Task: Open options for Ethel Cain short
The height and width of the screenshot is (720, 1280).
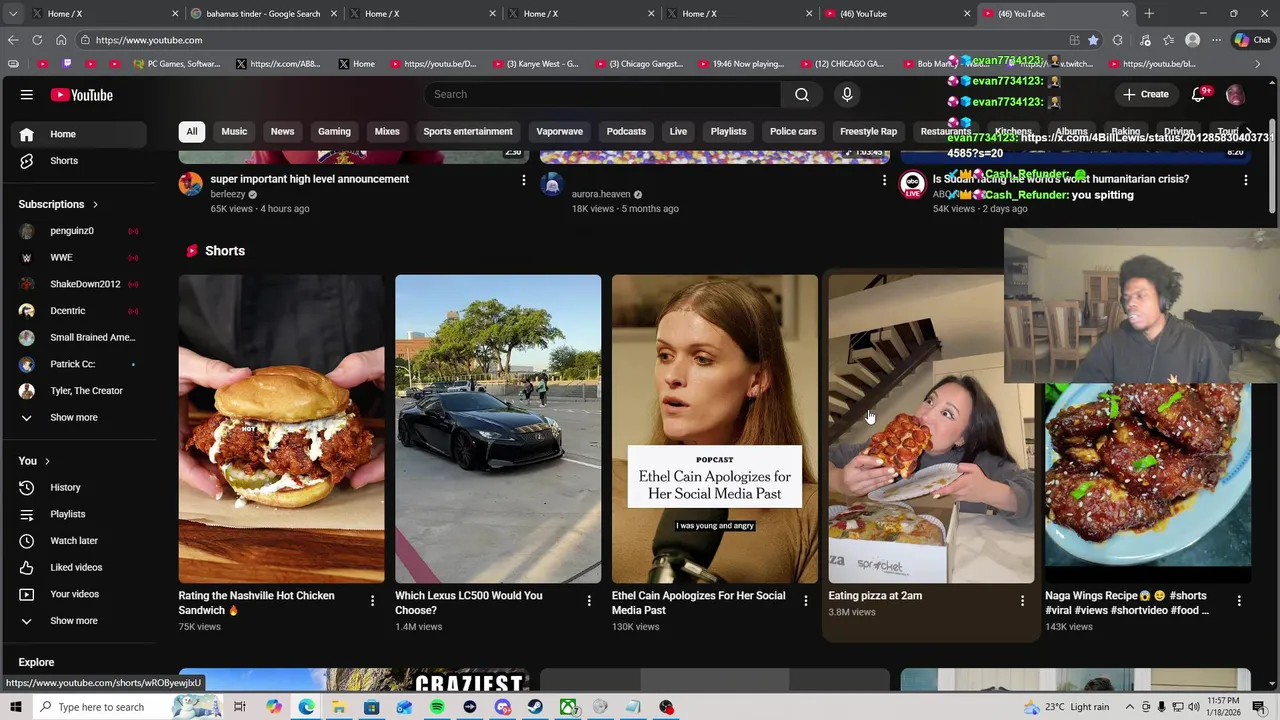Action: pos(805,601)
